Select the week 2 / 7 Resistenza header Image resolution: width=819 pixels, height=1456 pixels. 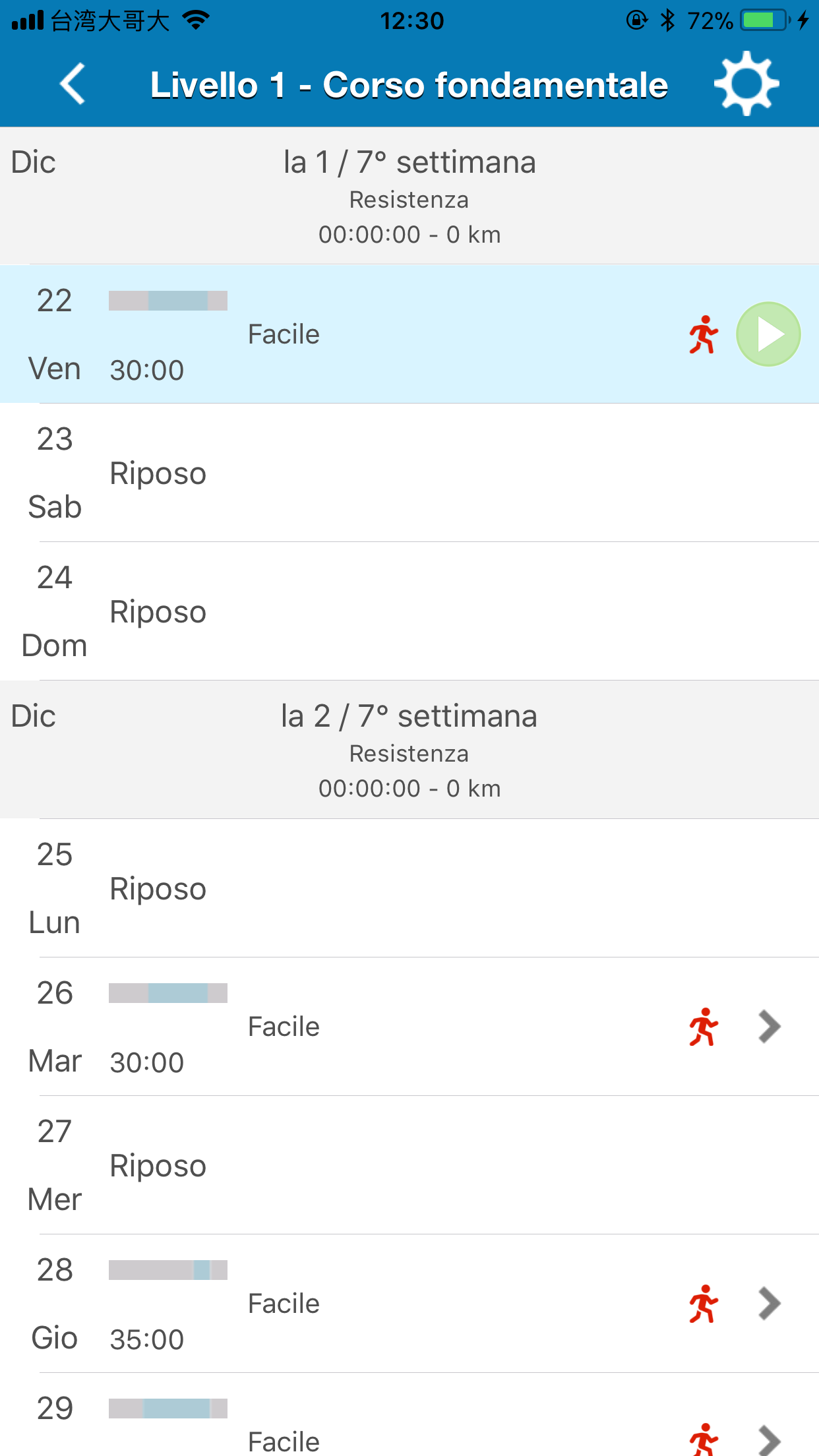409,750
